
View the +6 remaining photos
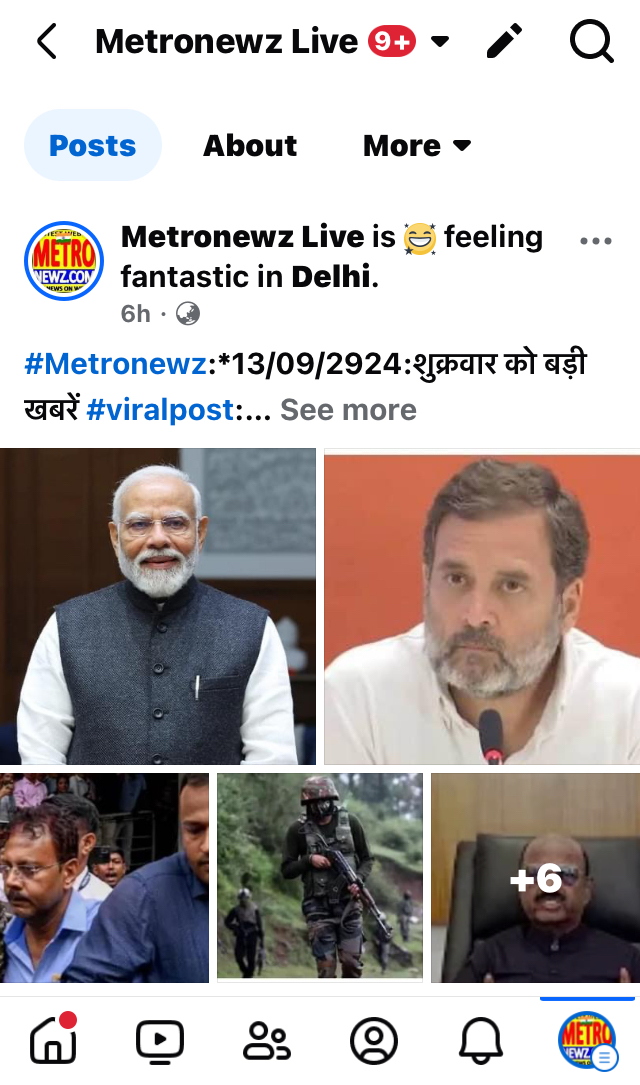(536, 877)
